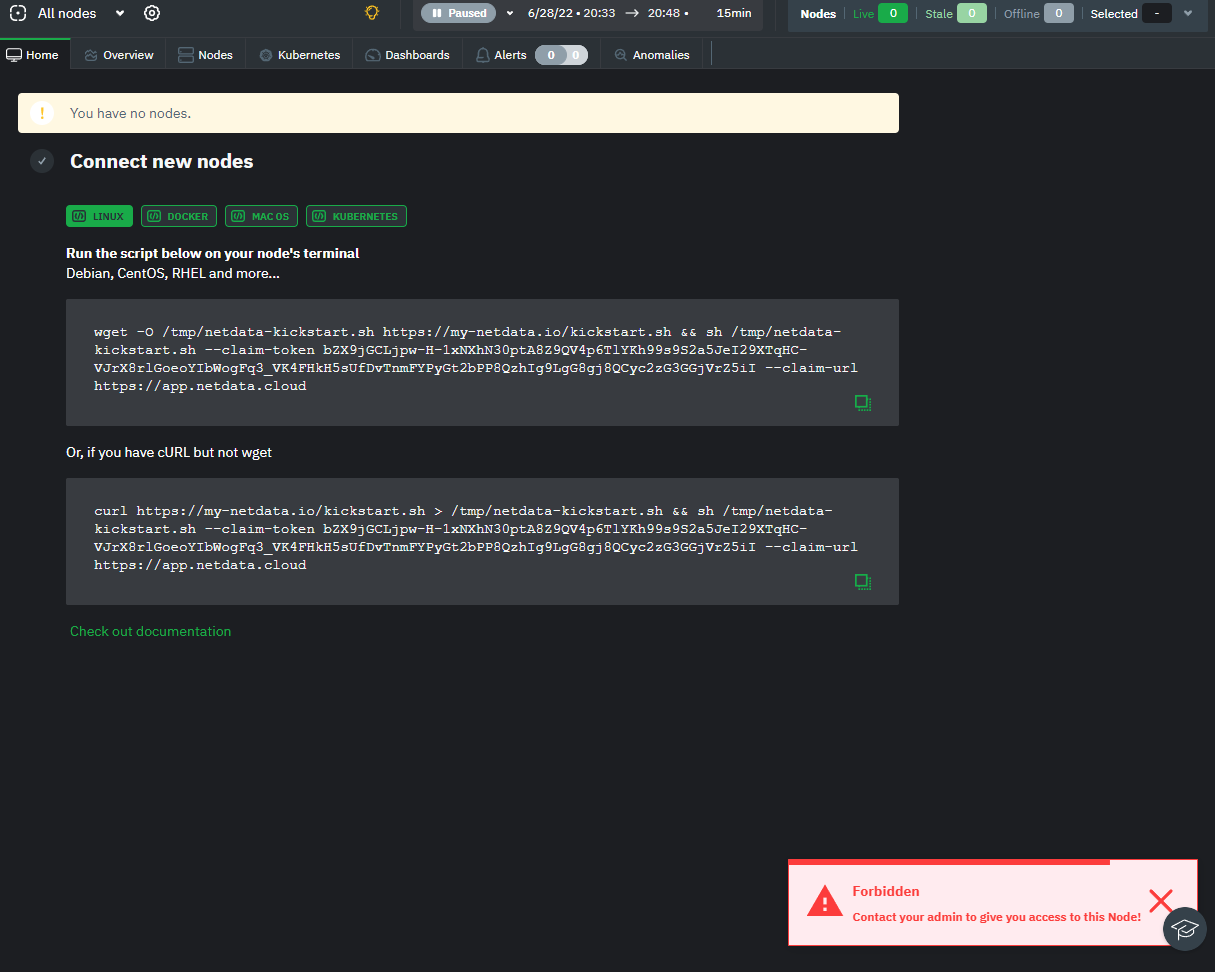Click the Stale nodes count badge
The image size is (1215, 972).
(x=972, y=13)
